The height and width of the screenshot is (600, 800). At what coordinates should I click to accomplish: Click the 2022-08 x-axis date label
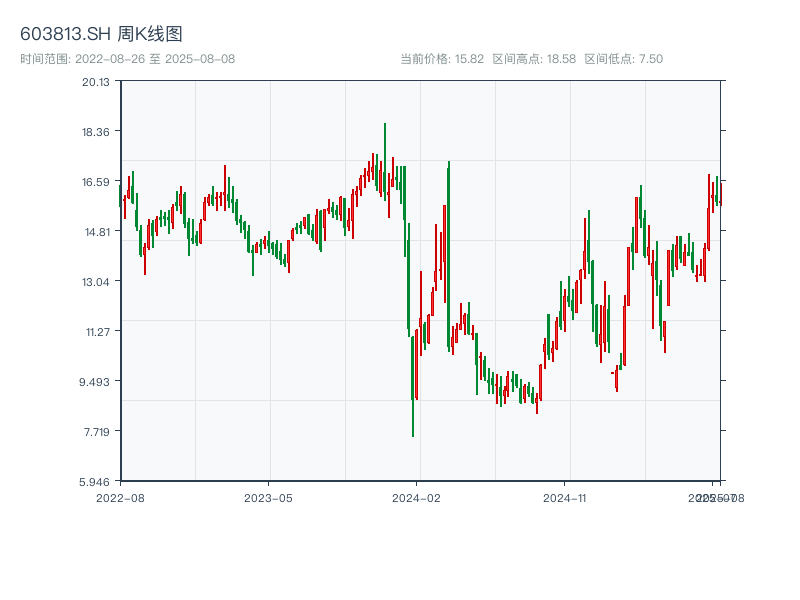120,497
